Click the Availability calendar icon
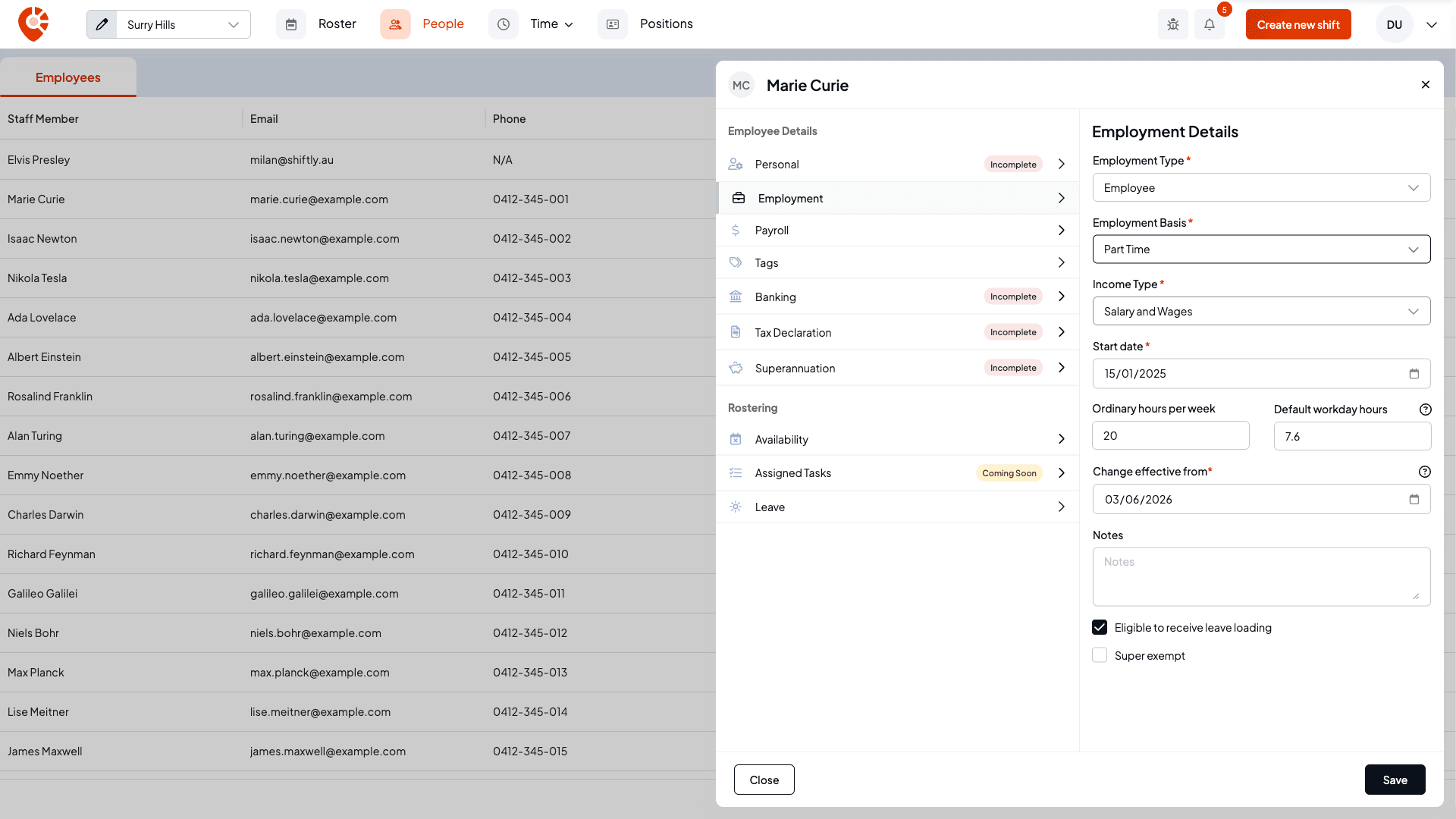 tap(736, 439)
